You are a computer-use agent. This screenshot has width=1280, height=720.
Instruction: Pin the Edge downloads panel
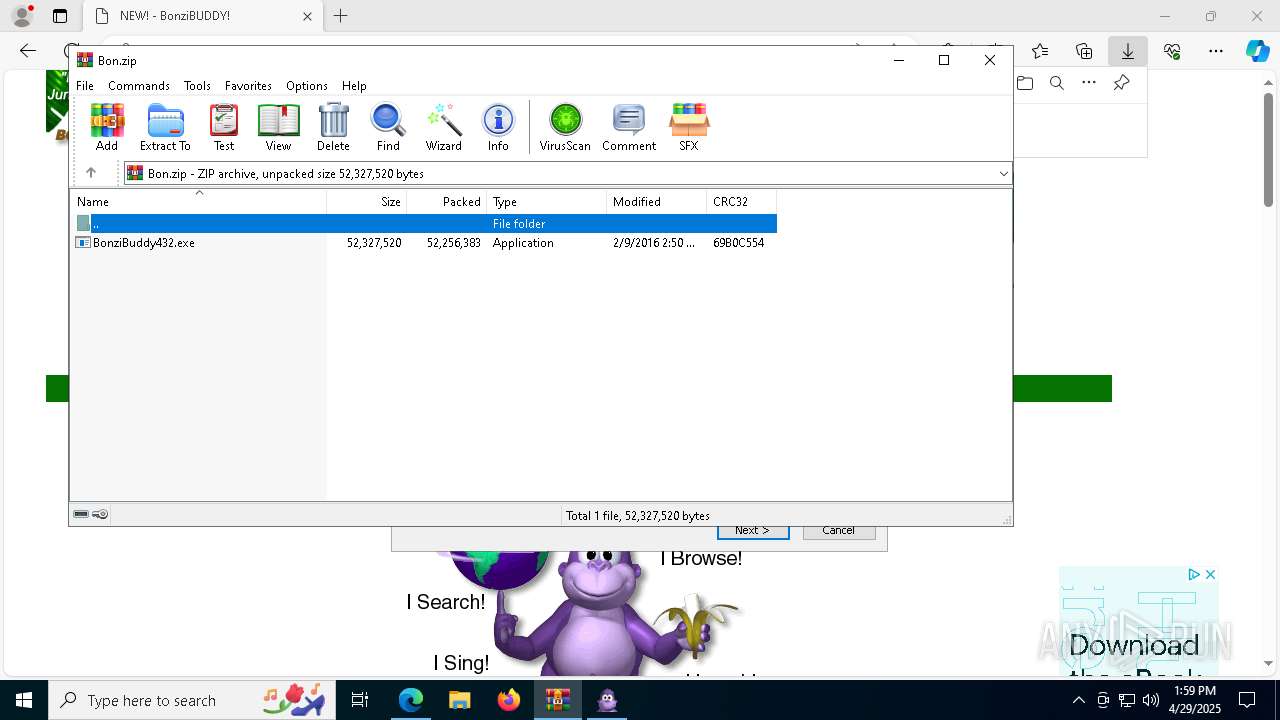1121,83
